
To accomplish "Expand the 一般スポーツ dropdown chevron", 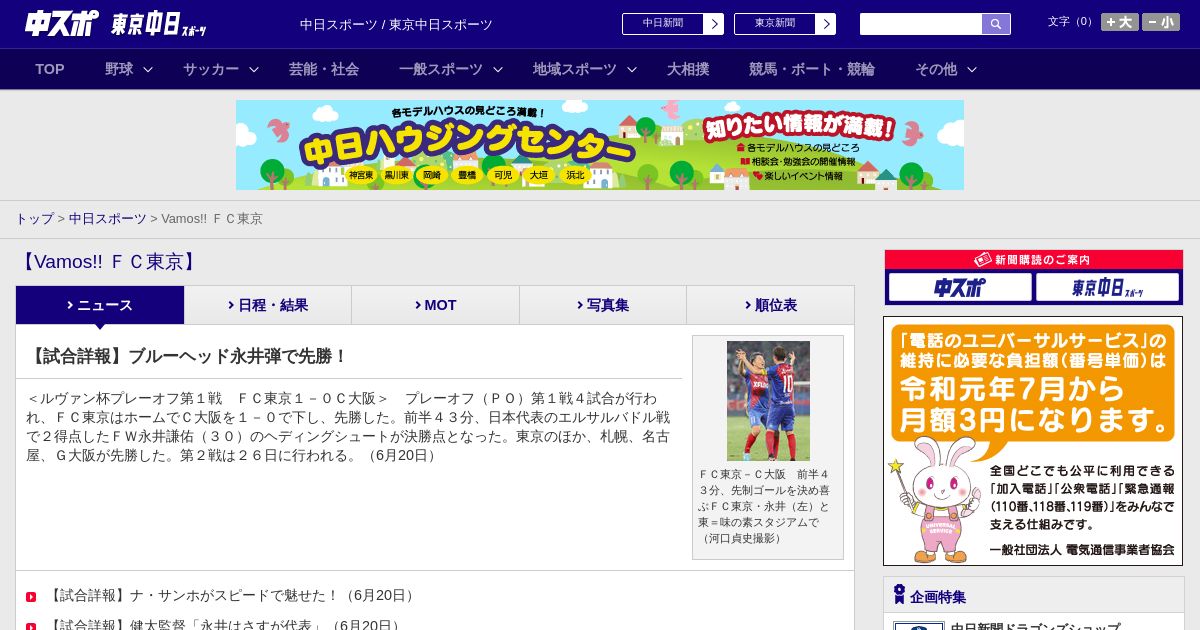I will 498,69.
